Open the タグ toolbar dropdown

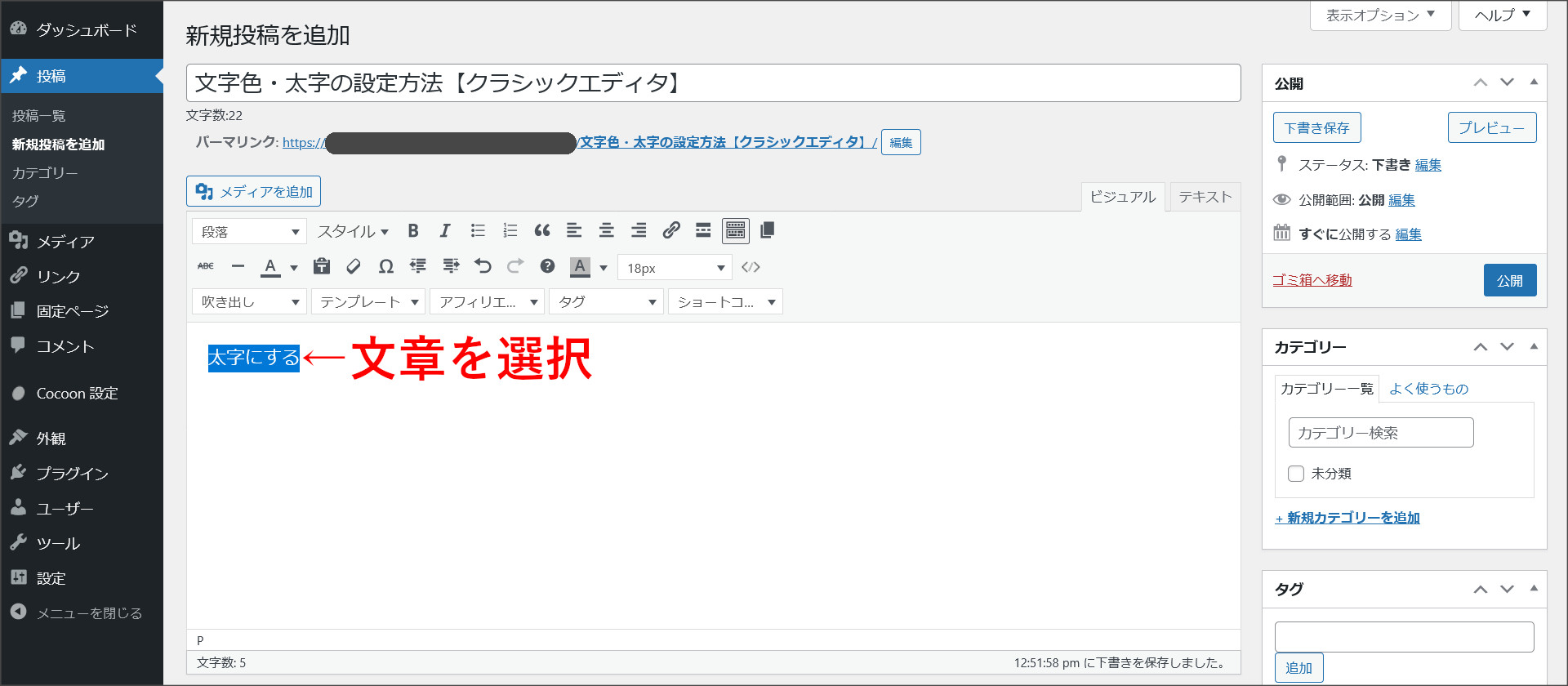(x=606, y=302)
